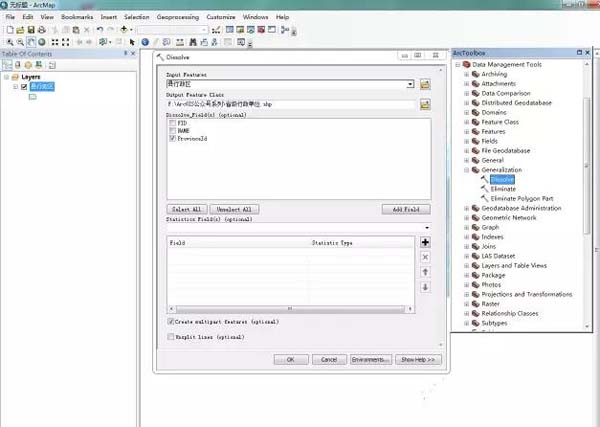Collapse the Generalization toolset

point(466,170)
